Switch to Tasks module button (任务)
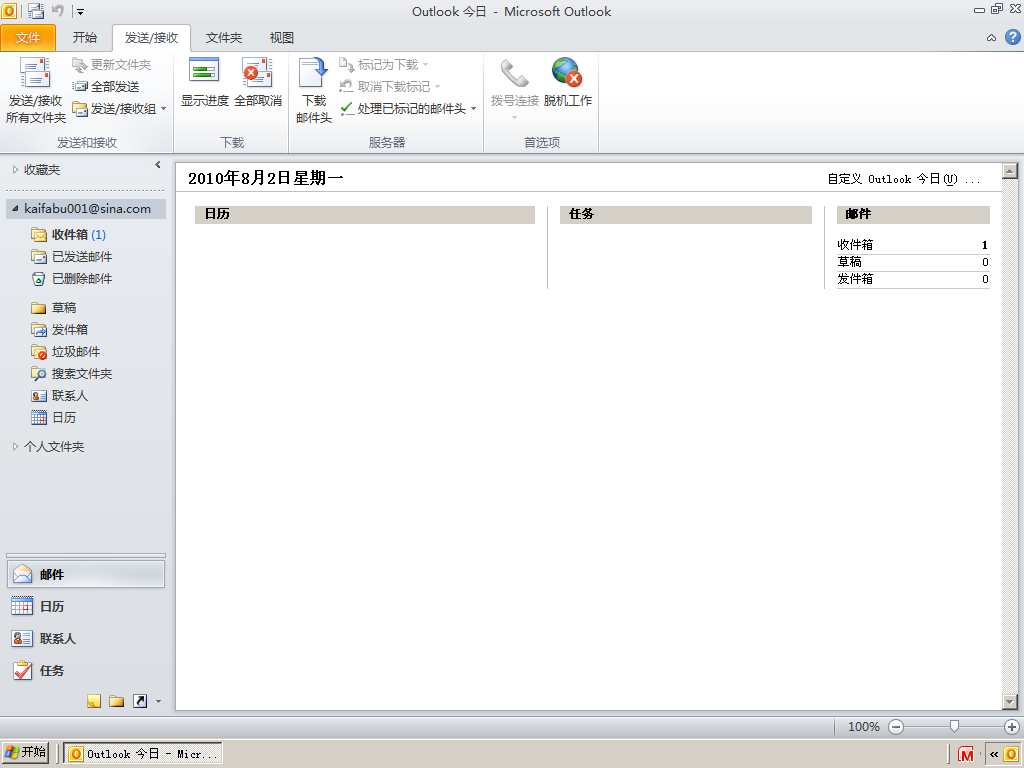Screen dimensions: 1024x768 (x=86, y=671)
